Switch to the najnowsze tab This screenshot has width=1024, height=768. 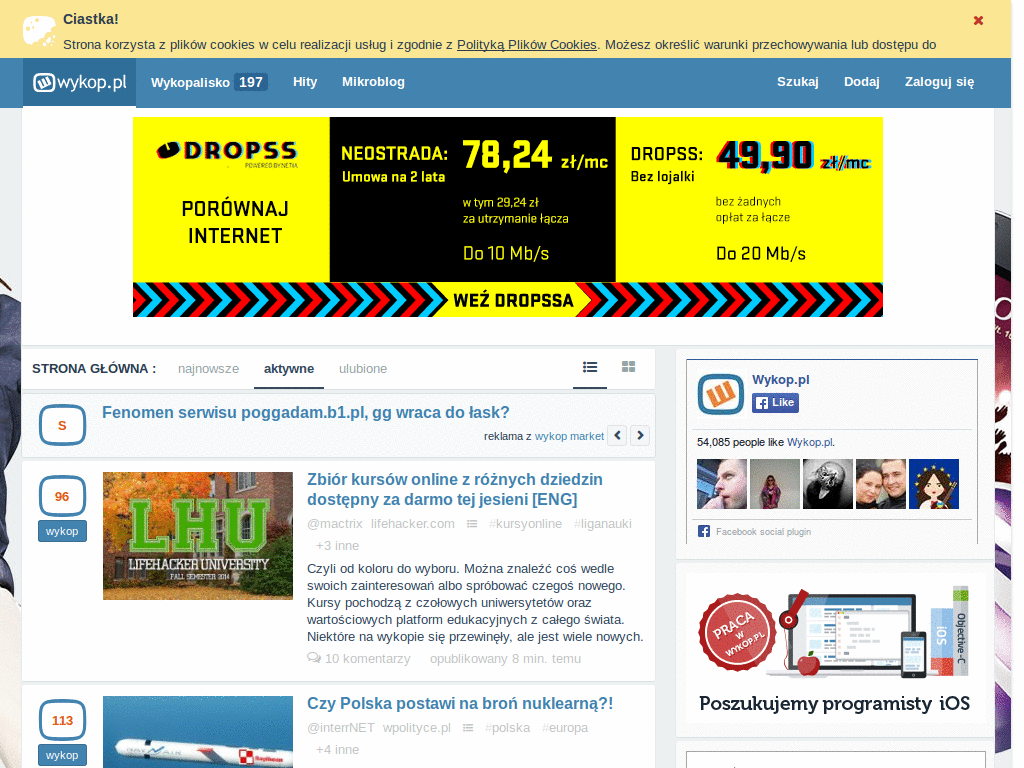tap(208, 369)
